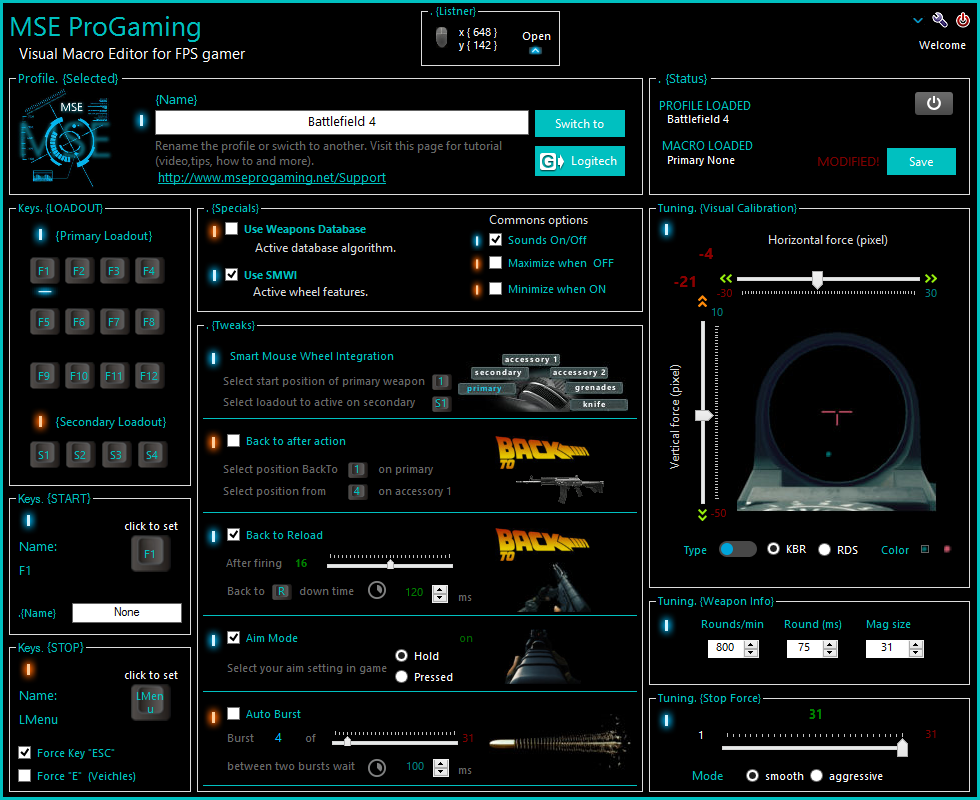
Task: Click the Logitech button
Action: 579,161
